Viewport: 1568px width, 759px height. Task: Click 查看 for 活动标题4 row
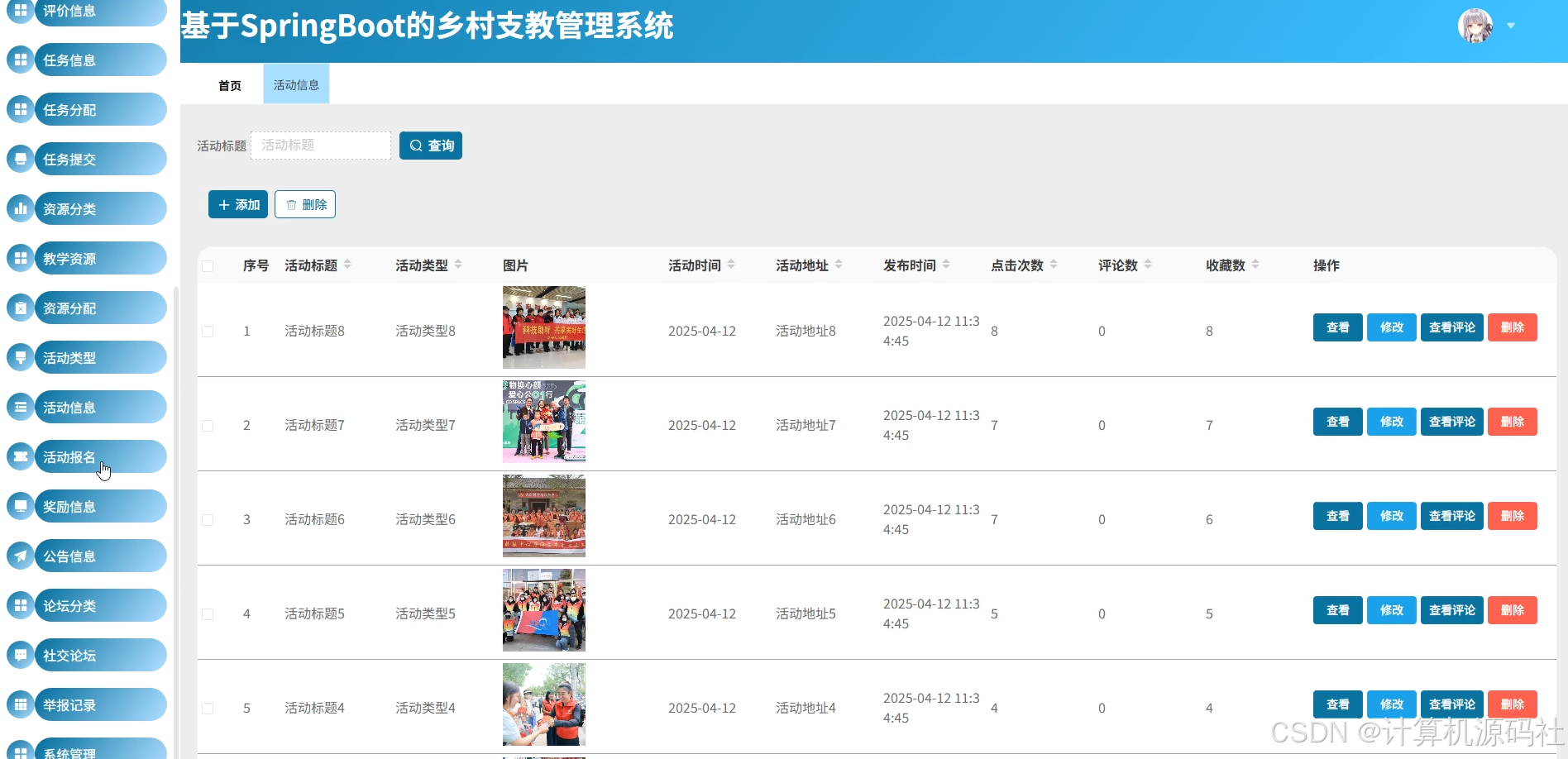(1338, 704)
